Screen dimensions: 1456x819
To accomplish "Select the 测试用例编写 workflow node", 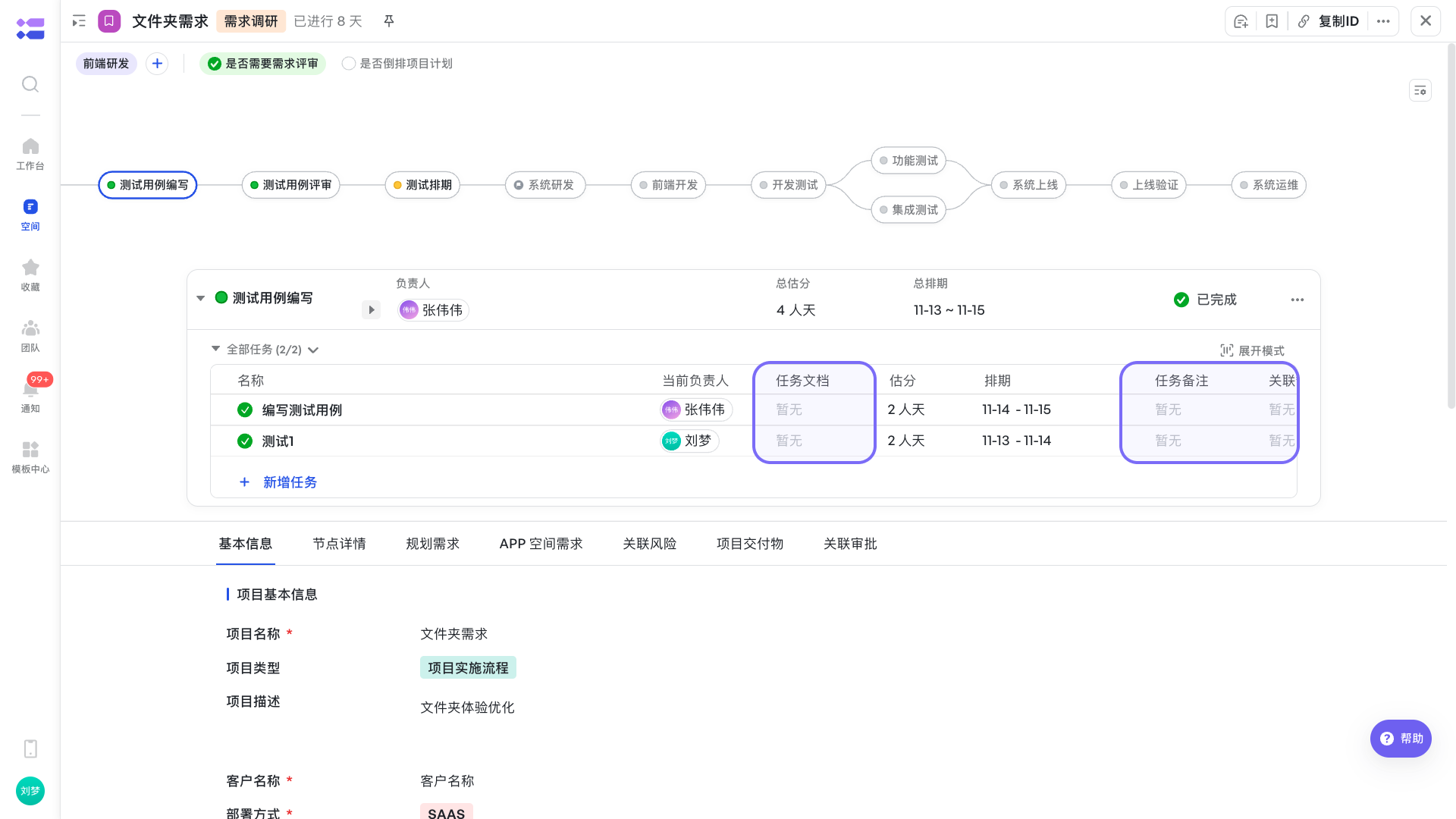I will (148, 185).
